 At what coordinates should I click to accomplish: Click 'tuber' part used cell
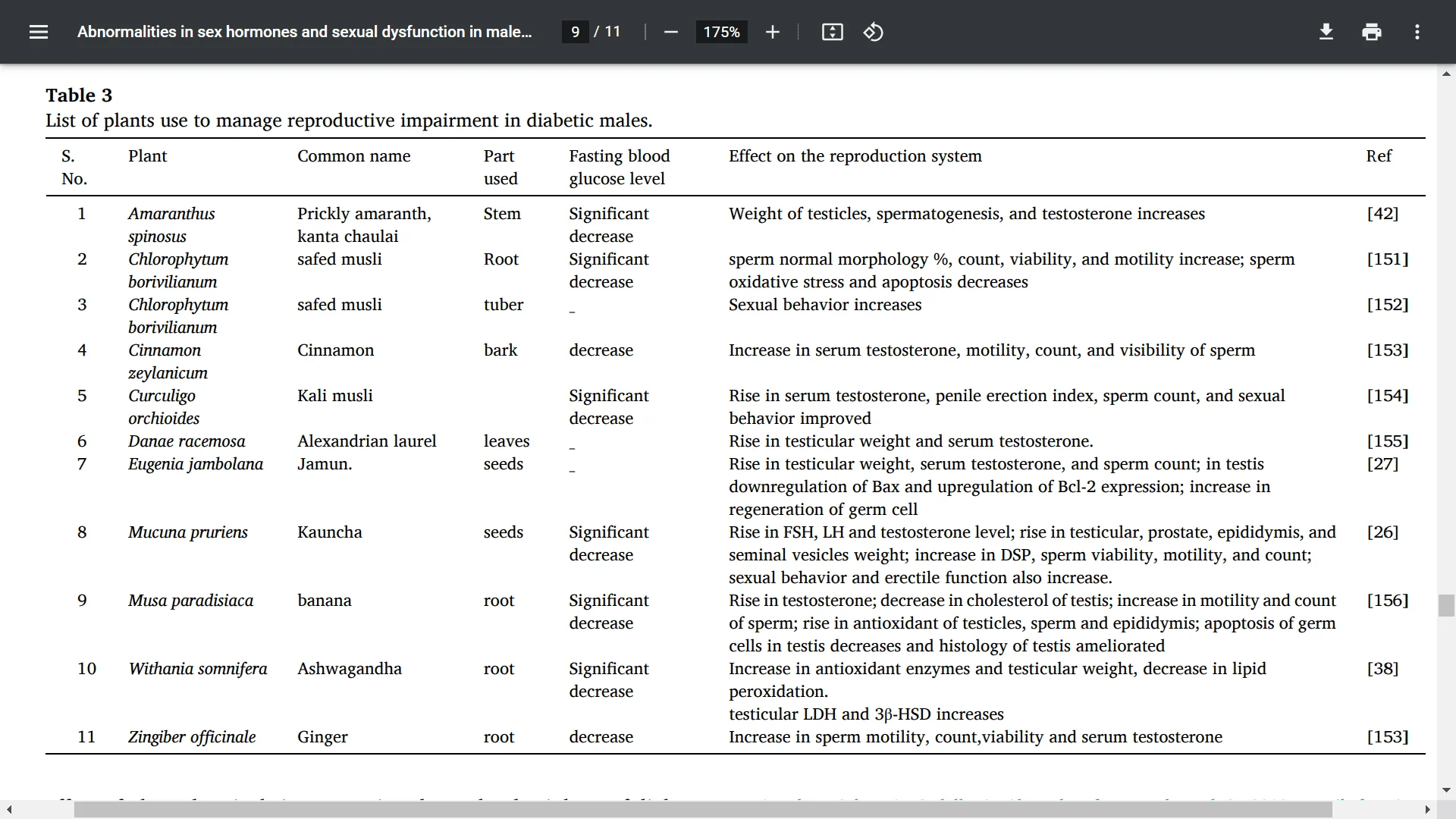coord(504,304)
